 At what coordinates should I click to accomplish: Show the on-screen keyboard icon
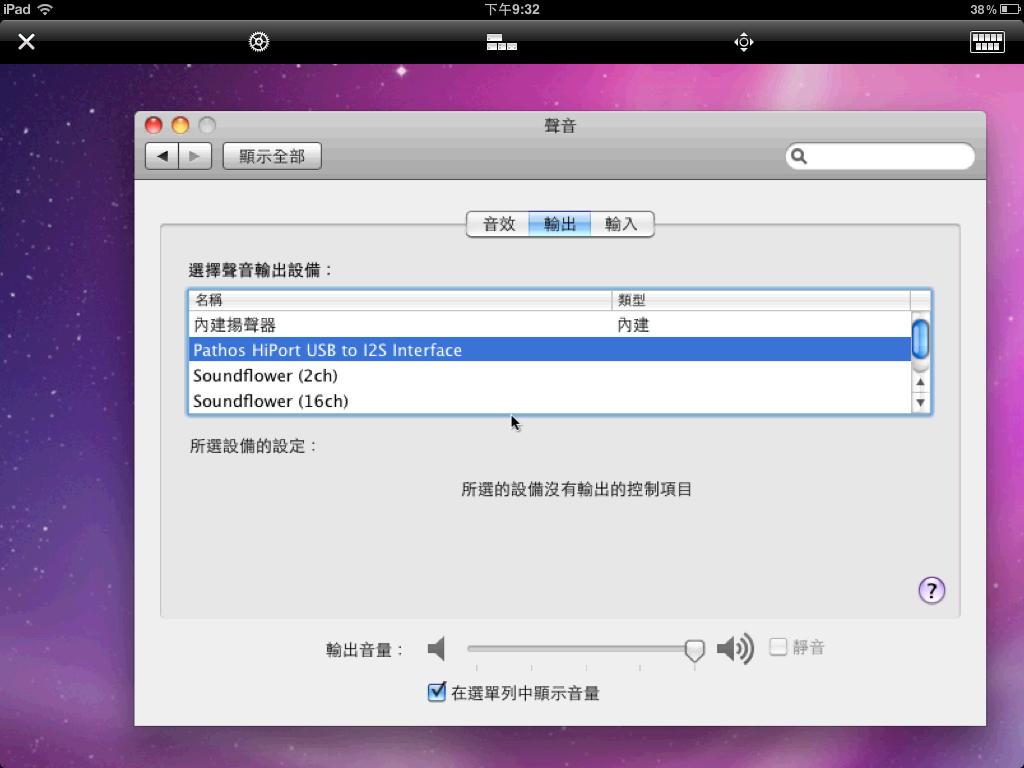987,42
